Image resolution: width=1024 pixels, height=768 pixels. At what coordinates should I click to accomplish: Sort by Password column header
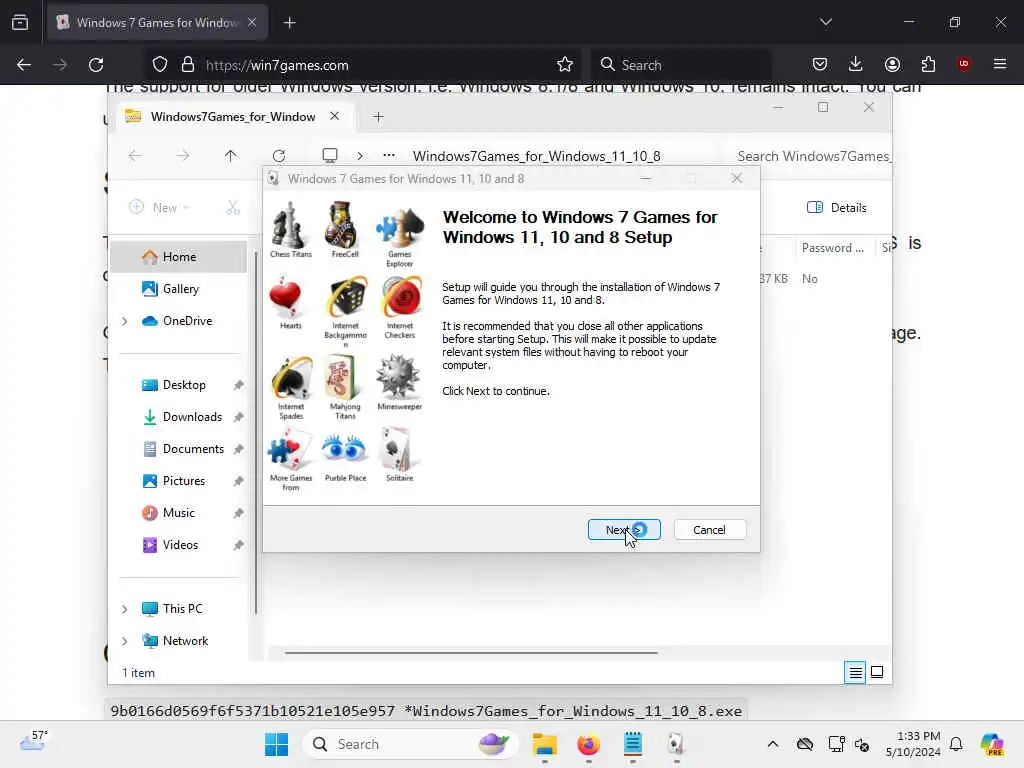pos(833,248)
